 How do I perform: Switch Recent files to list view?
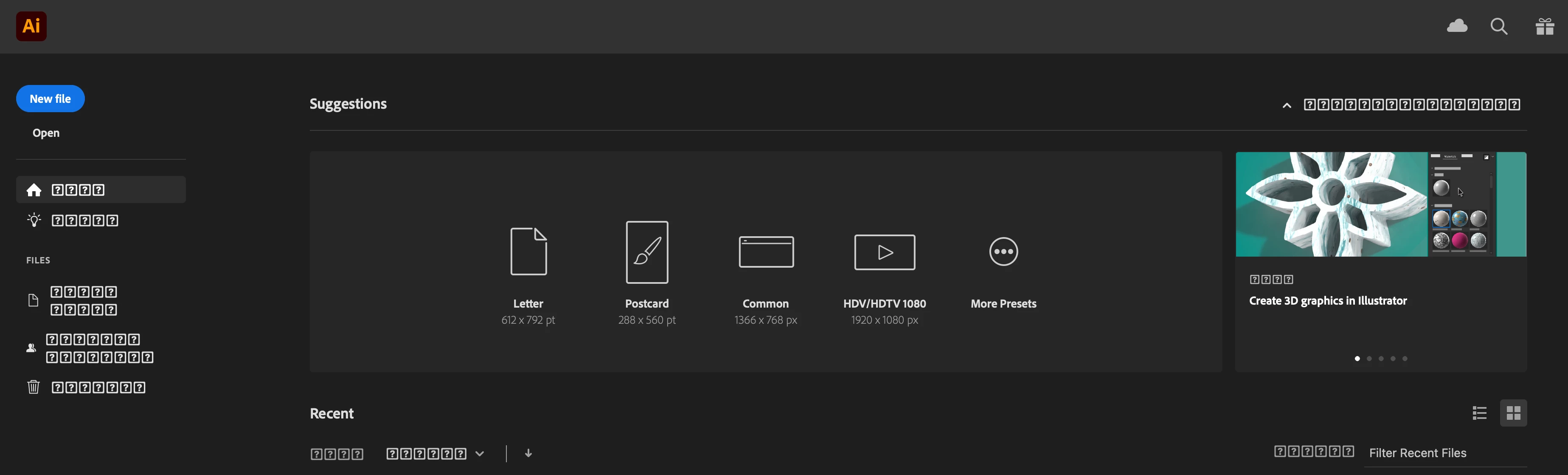(x=1480, y=413)
